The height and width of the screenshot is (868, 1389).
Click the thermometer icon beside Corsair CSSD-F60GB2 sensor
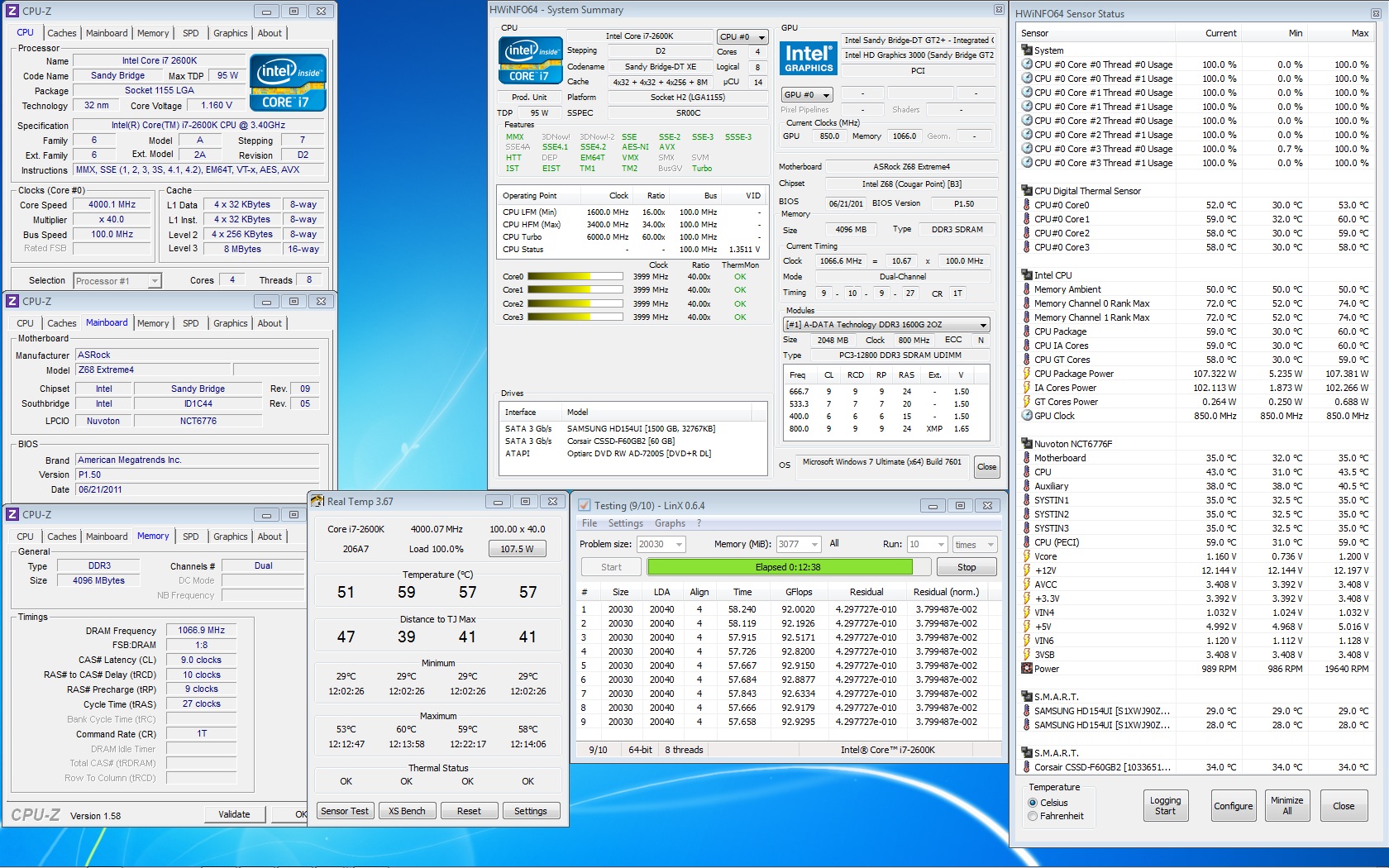pos(1027,767)
